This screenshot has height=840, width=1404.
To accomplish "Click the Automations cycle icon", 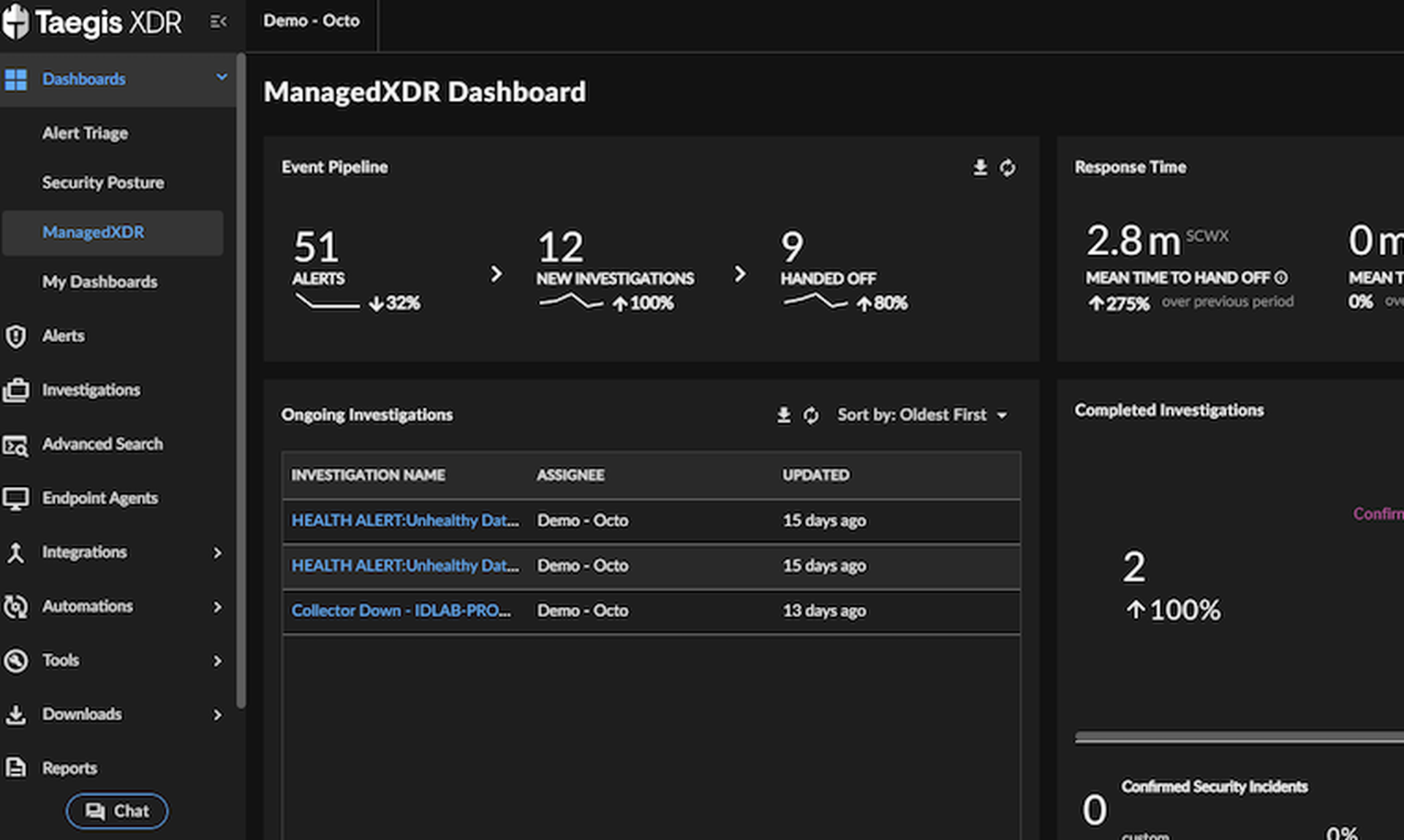I will [15, 607].
